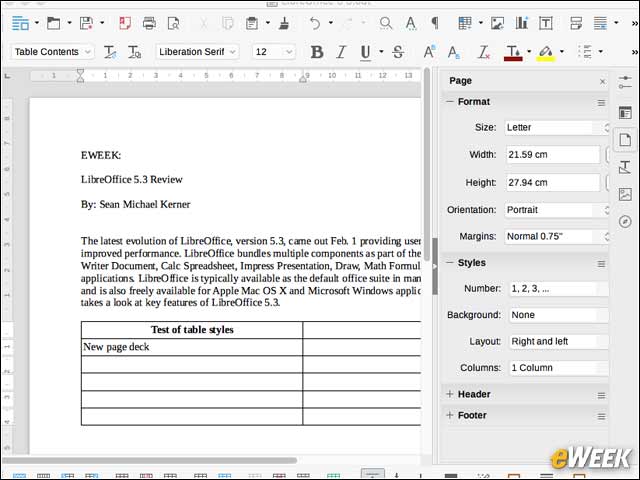Viewport: 640px width, 480px height.
Task: Open the Margins Normal 0.75" dropdown
Action: pos(558,236)
